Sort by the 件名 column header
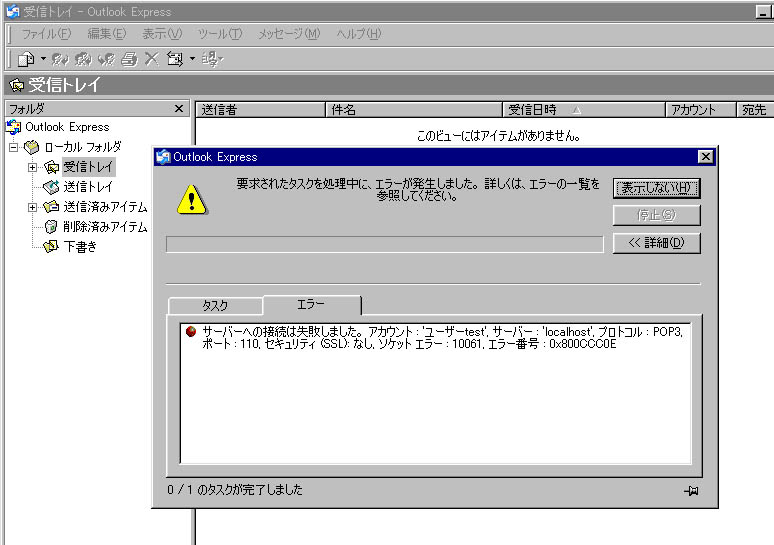Viewport: 774px width, 545px height. 414,110
